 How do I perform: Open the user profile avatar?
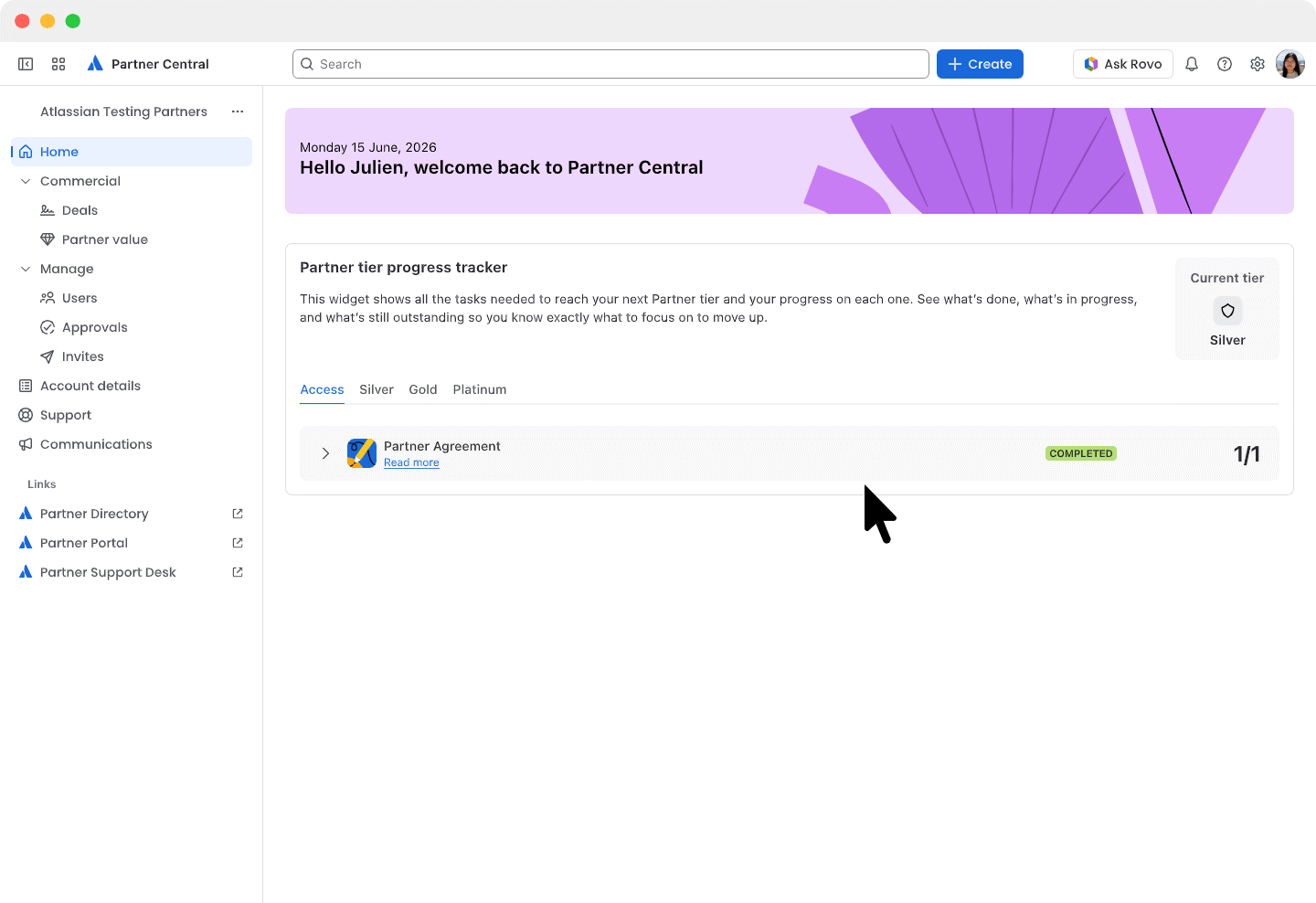[1290, 64]
